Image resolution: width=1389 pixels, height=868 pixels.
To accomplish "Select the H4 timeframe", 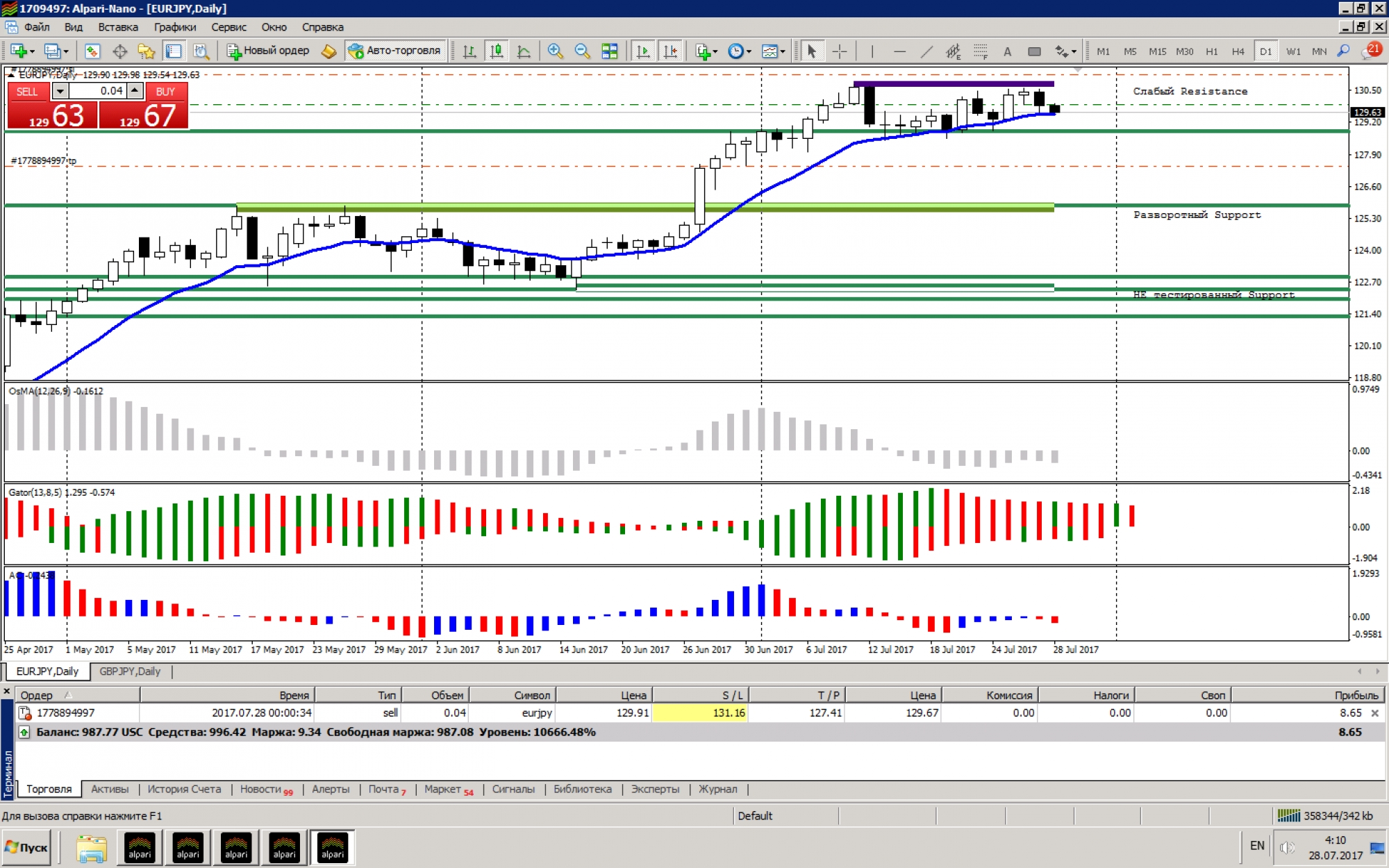I will pyautogui.click(x=1238, y=51).
